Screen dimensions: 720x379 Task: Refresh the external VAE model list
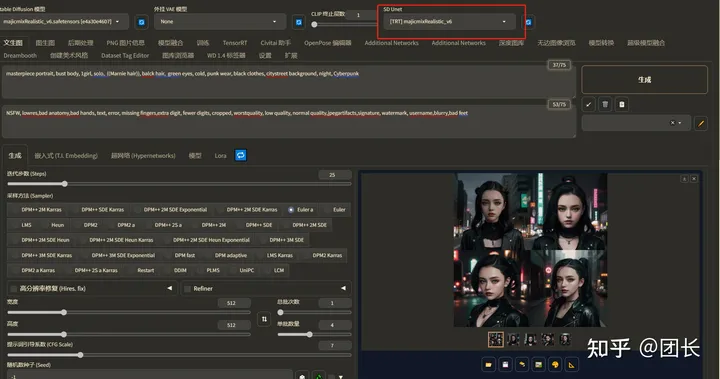[x=298, y=22]
